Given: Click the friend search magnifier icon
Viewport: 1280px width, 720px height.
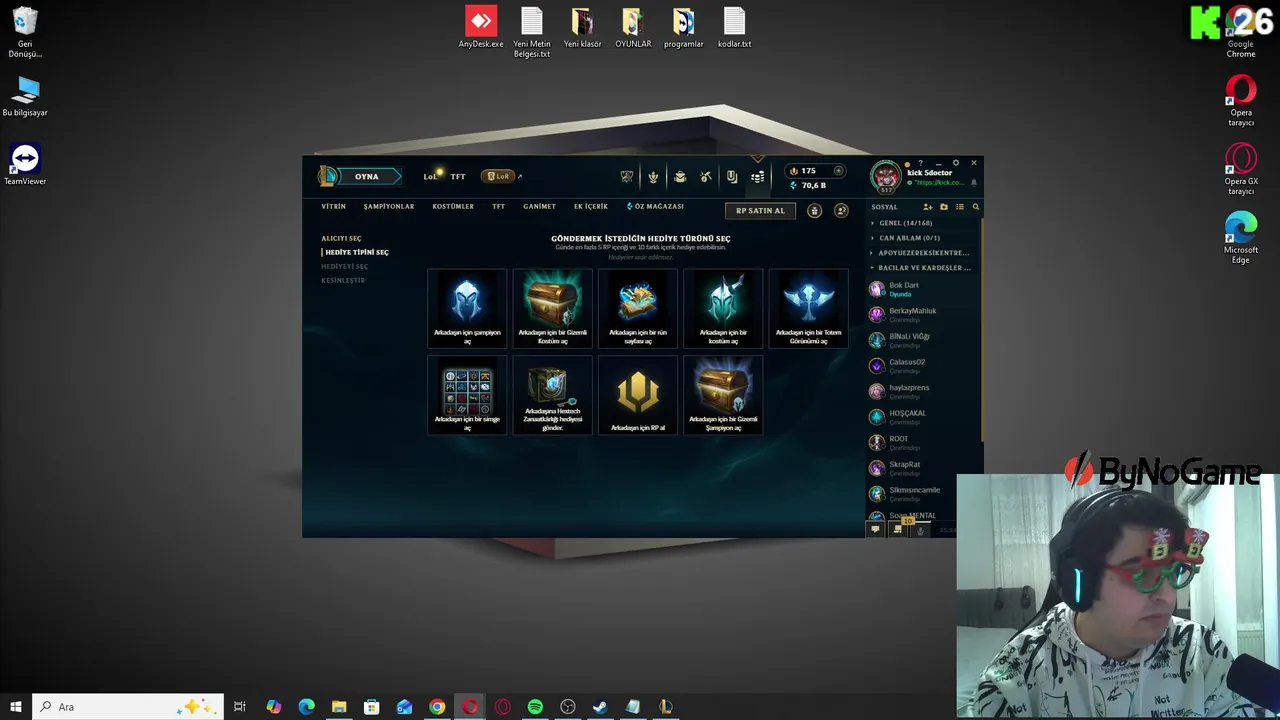Looking at the screenshot, I should point(976,207).
